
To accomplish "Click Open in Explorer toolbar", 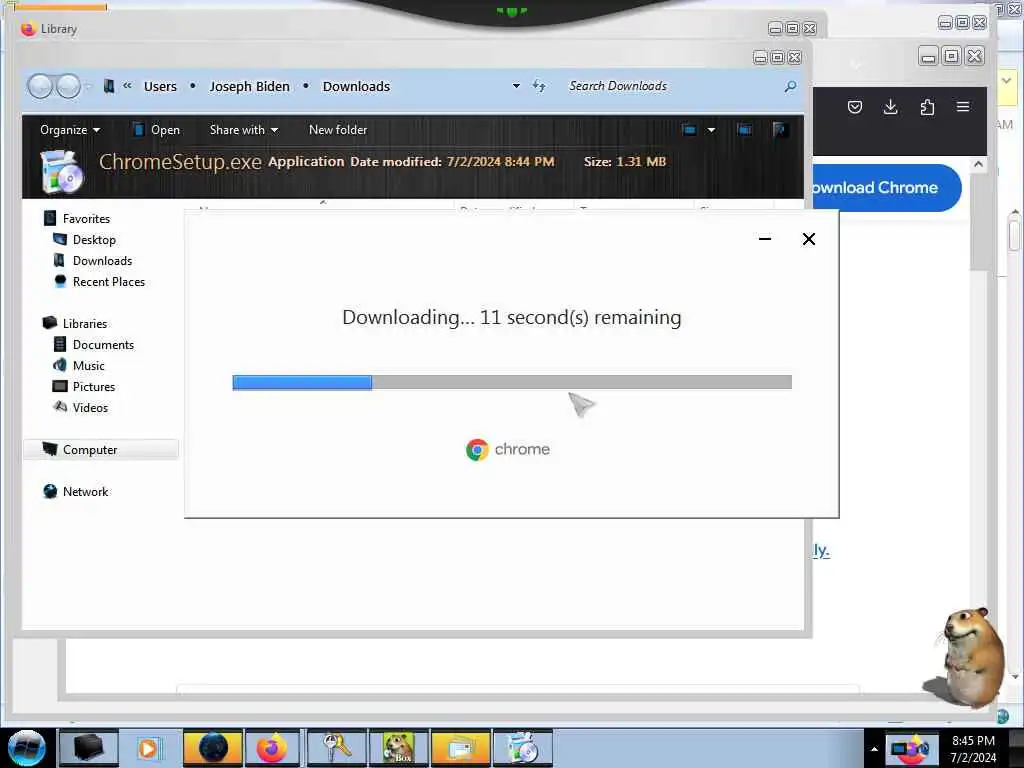I will (x=157, y=130).
